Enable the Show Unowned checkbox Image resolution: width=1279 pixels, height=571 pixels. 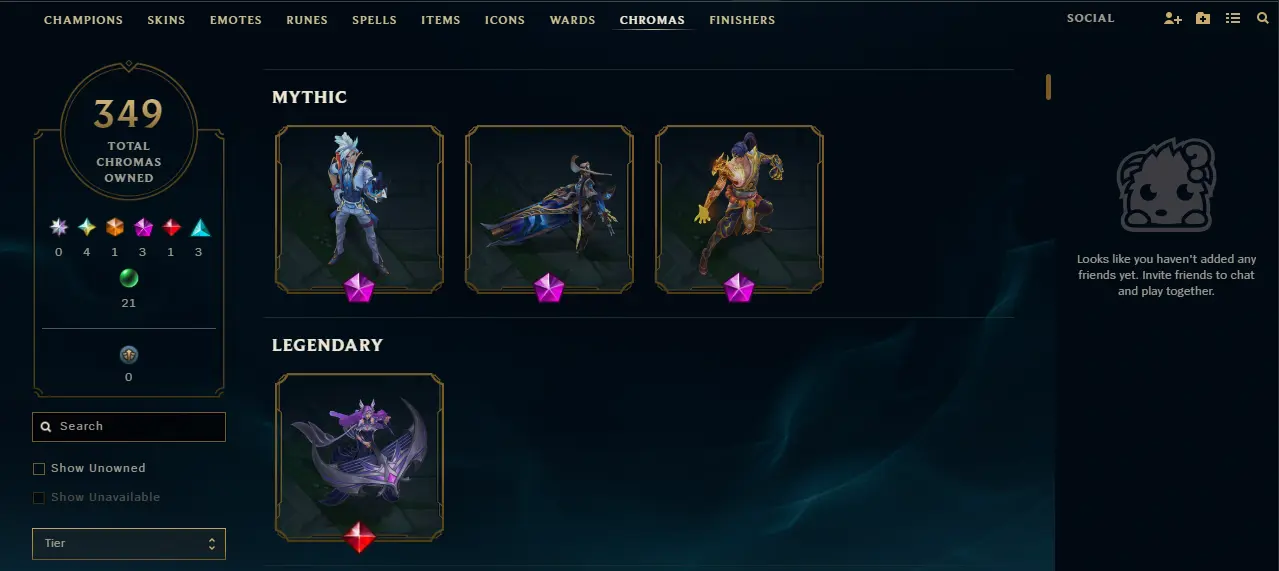[x=39, y=468]
